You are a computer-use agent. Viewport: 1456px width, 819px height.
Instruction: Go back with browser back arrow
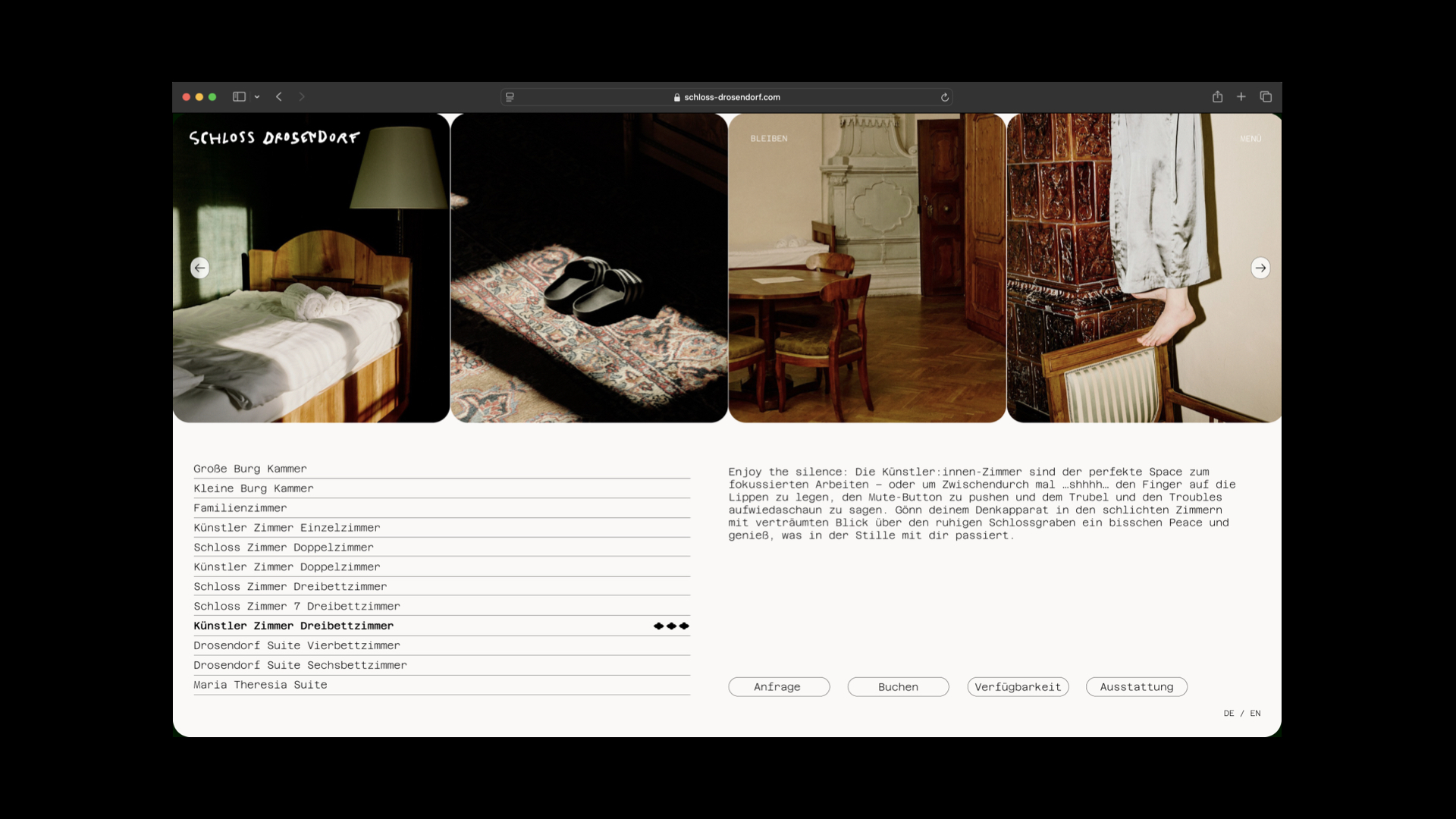tap(279, 97)
